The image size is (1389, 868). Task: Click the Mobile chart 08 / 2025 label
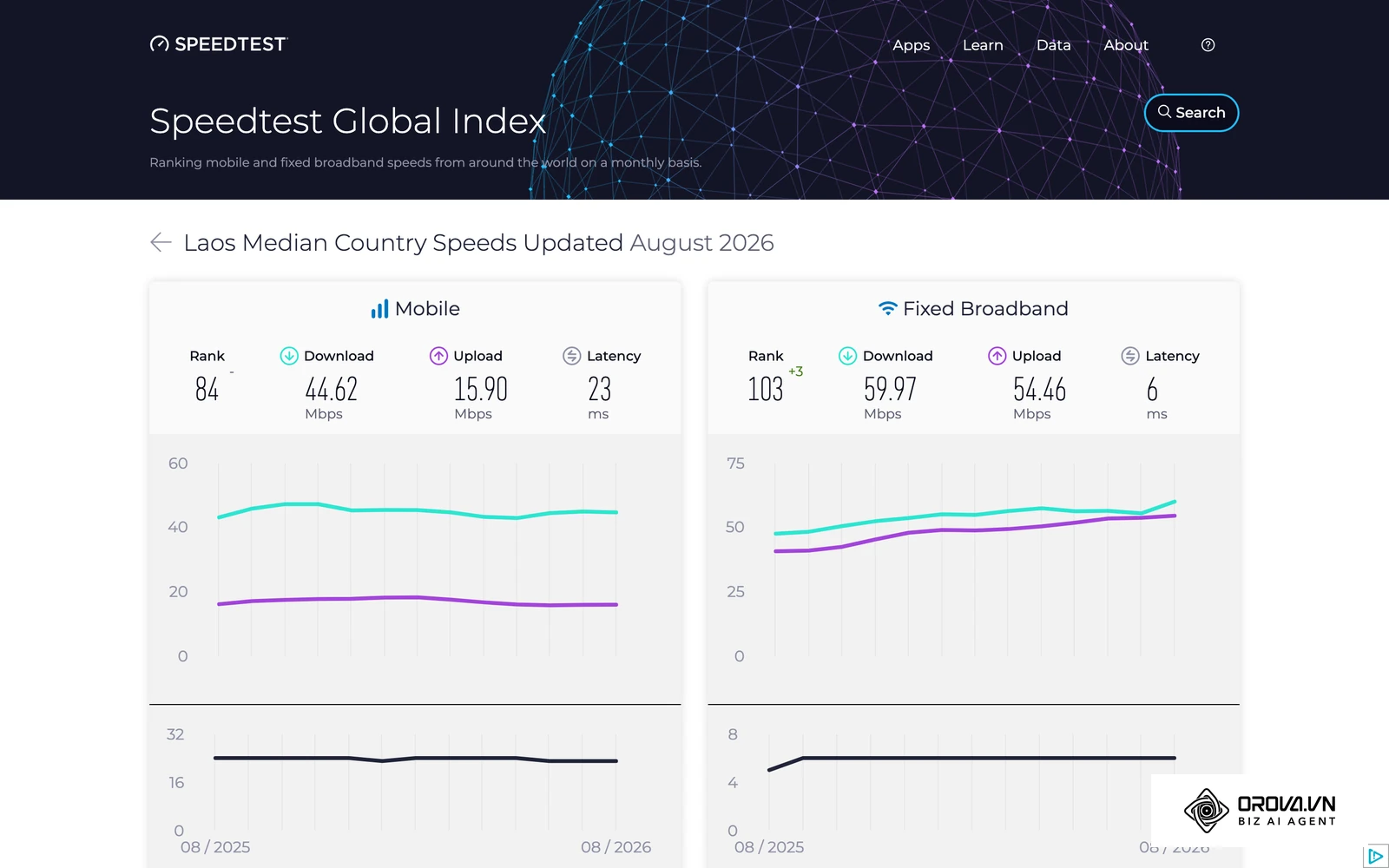click(x=215, y=847)
